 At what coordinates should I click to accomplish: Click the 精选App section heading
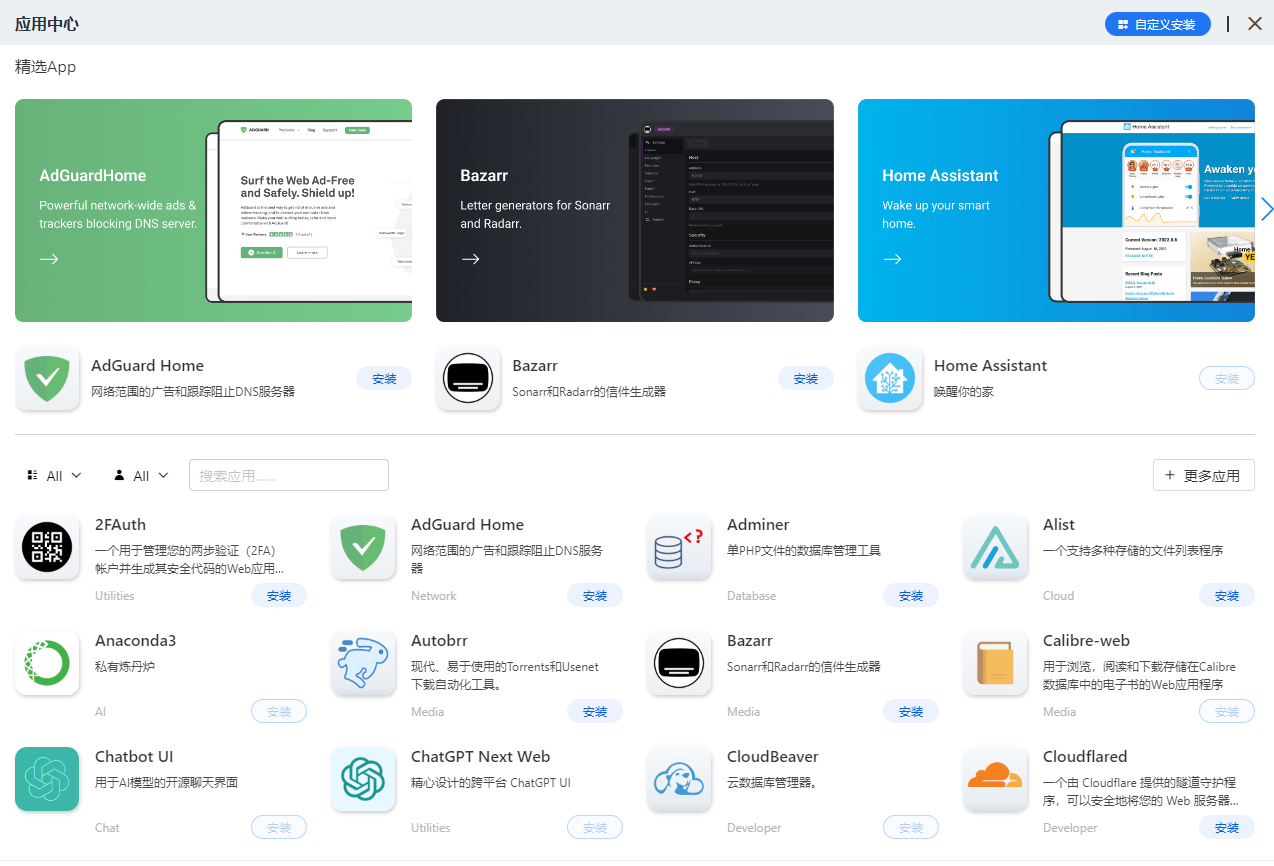(x=45, y=67)
